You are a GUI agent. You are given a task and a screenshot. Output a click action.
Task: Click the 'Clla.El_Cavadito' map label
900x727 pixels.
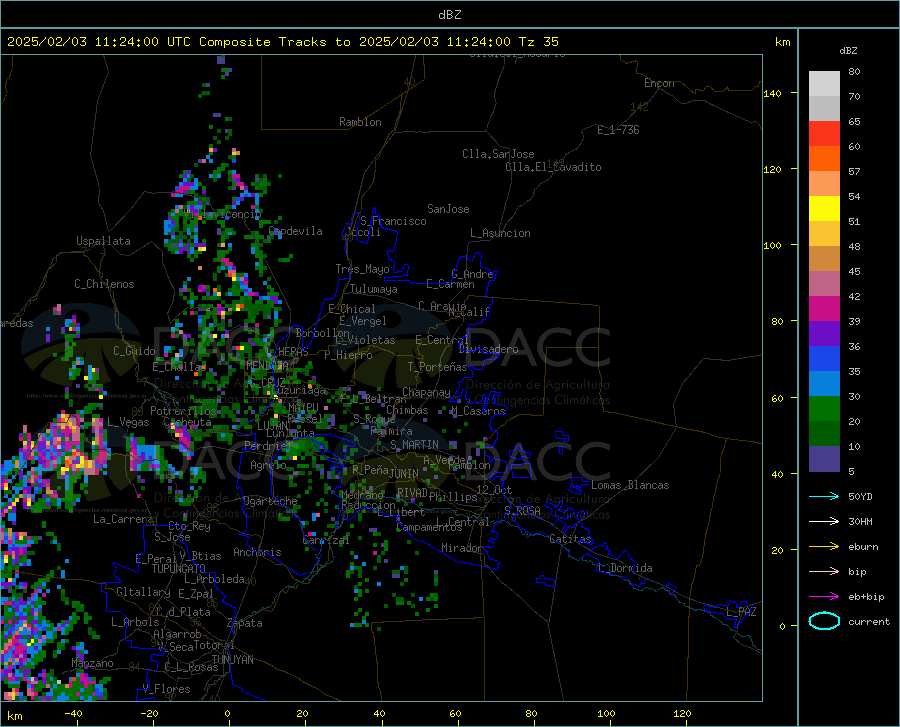tap(553, 167)
